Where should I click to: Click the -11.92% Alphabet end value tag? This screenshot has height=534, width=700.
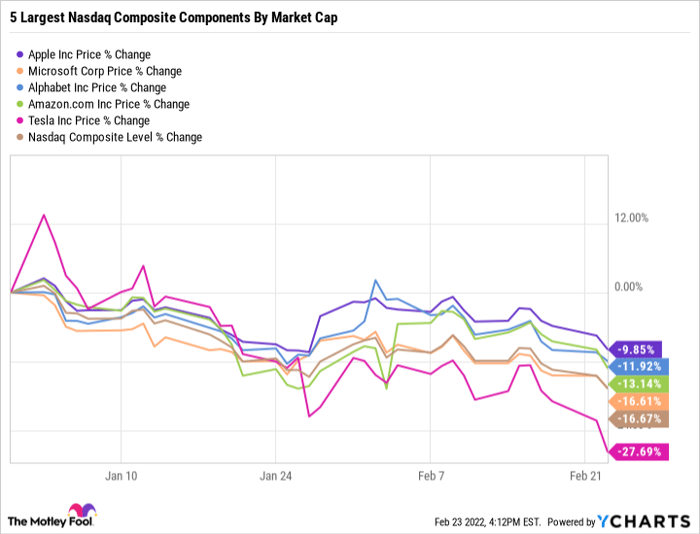[x=639, y=366]
